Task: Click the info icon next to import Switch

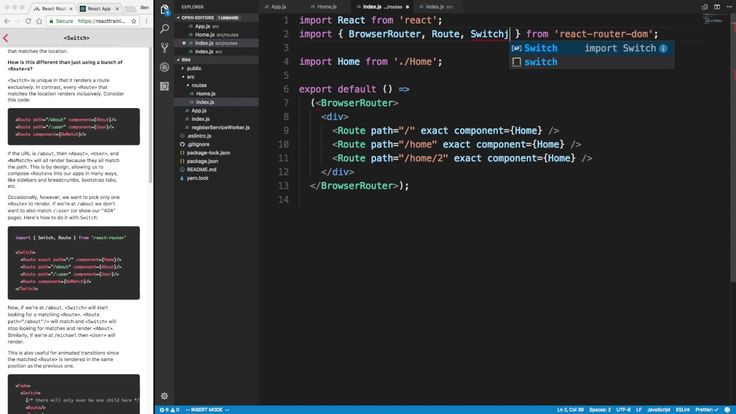Action: click(x=663, y=48)
